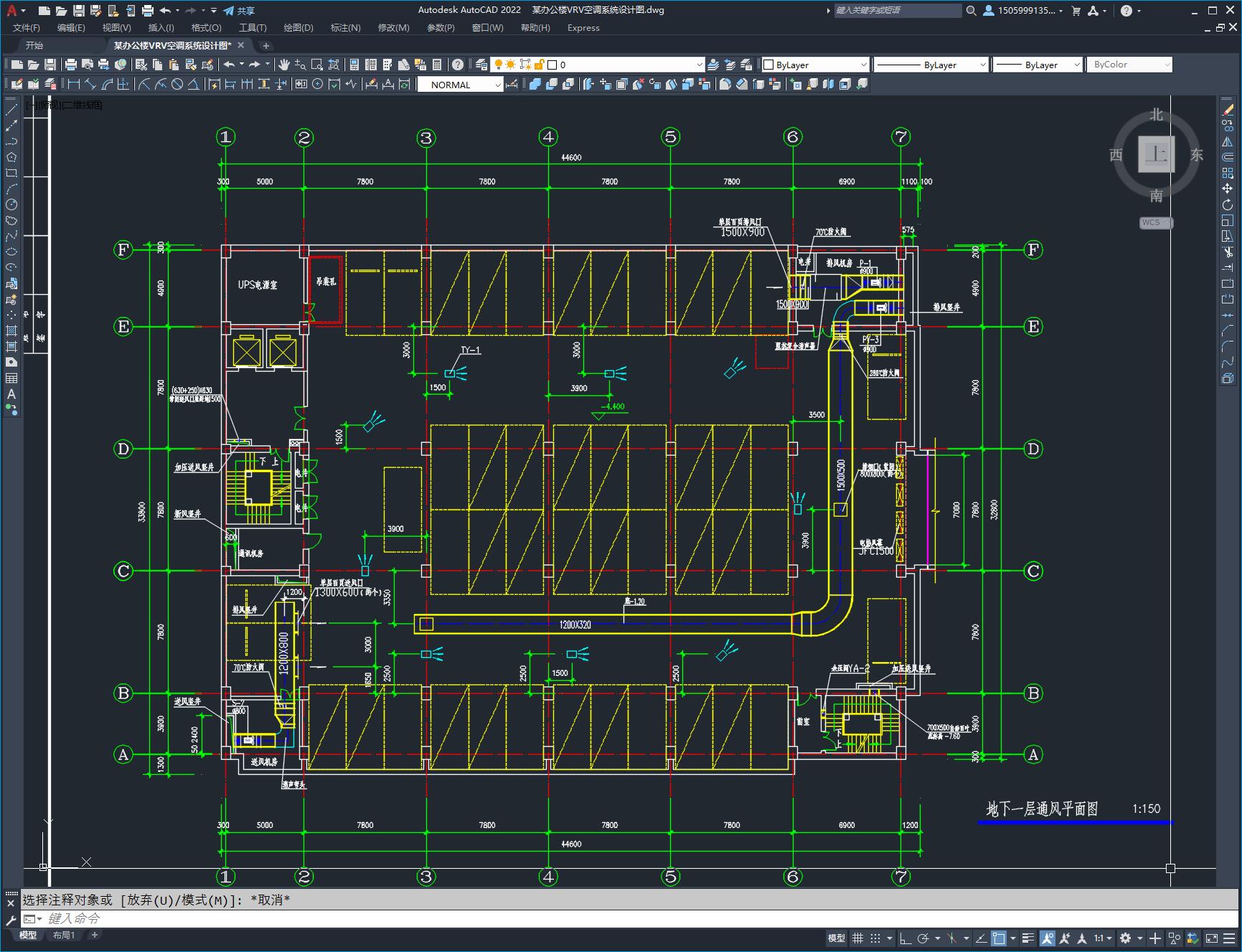Select the Table tool in left toolbar
This screenshot has width=1242, height=952.
(11, 378)
